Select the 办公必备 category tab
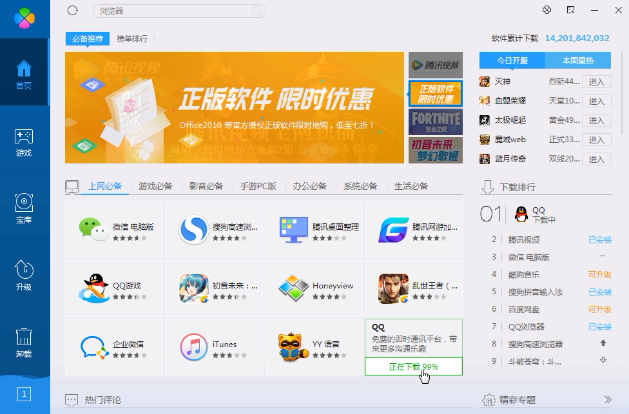This screenshot has height=414, width=629. (x=309, y=186)
